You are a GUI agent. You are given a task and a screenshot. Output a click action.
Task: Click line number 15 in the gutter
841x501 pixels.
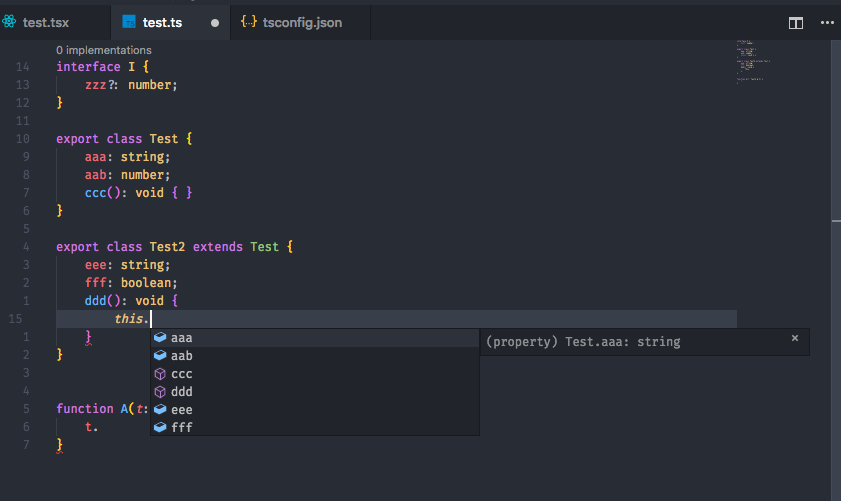tap(16, 319)
